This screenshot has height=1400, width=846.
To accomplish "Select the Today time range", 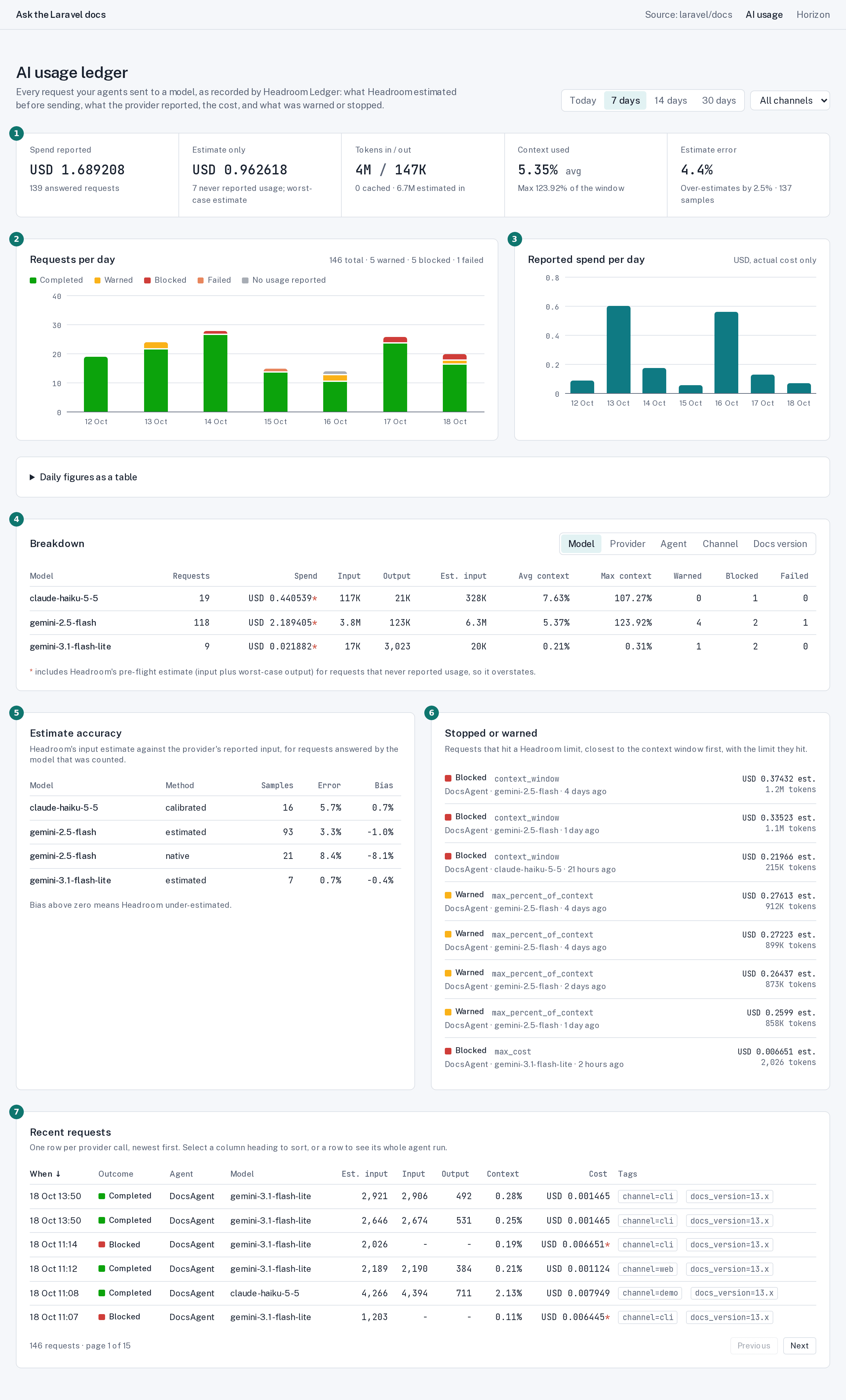I will [583, 100].
